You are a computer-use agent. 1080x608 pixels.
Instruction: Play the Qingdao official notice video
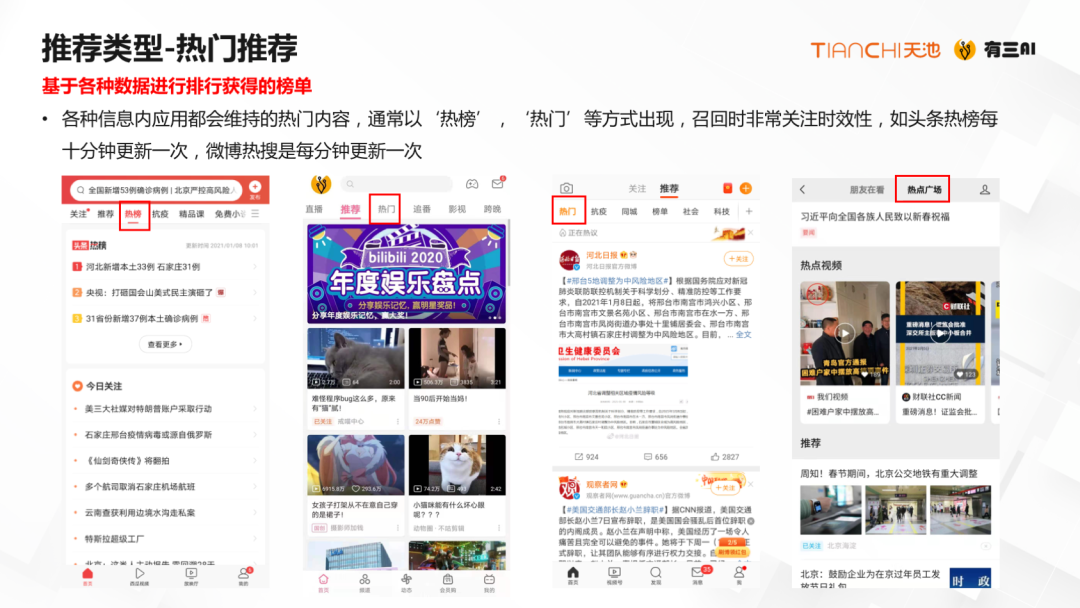tap(845, 333)
